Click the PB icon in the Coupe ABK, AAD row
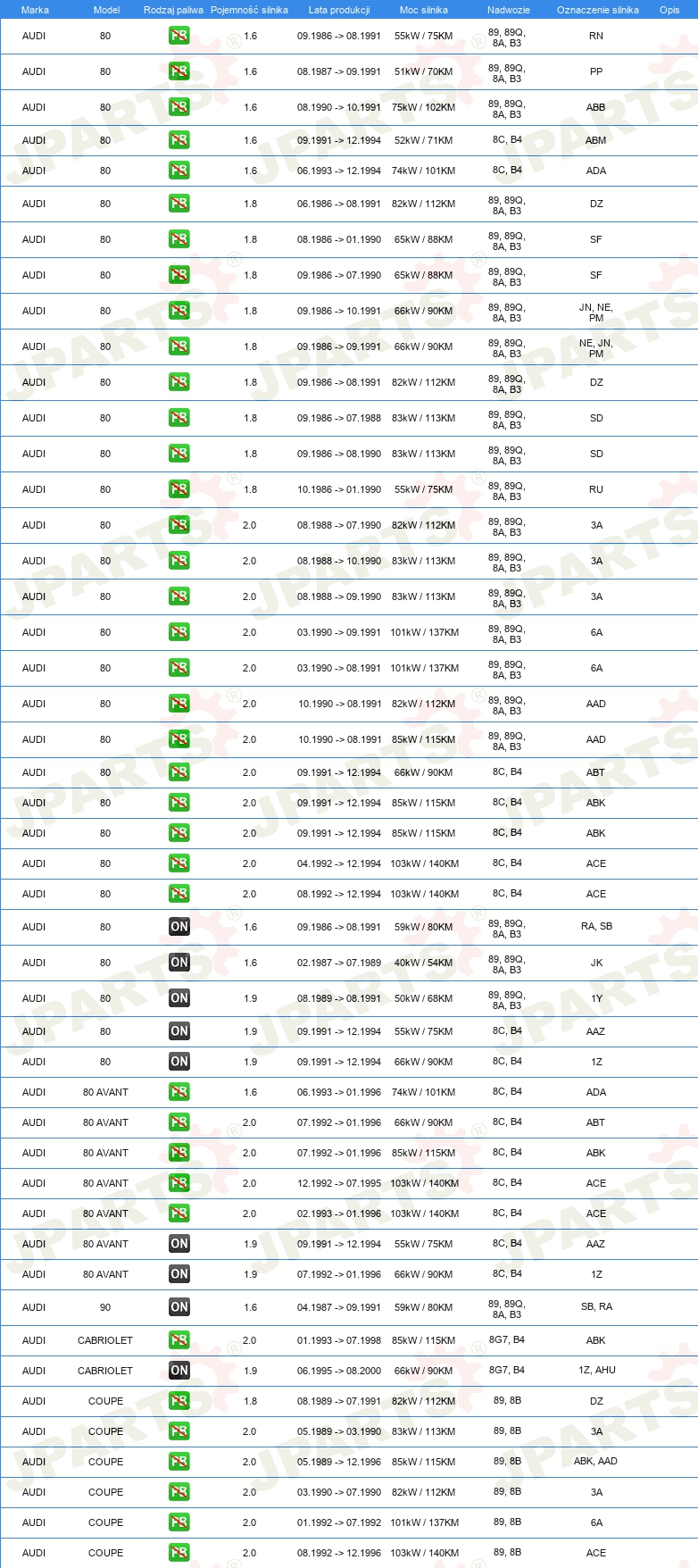 point(179,1462)
